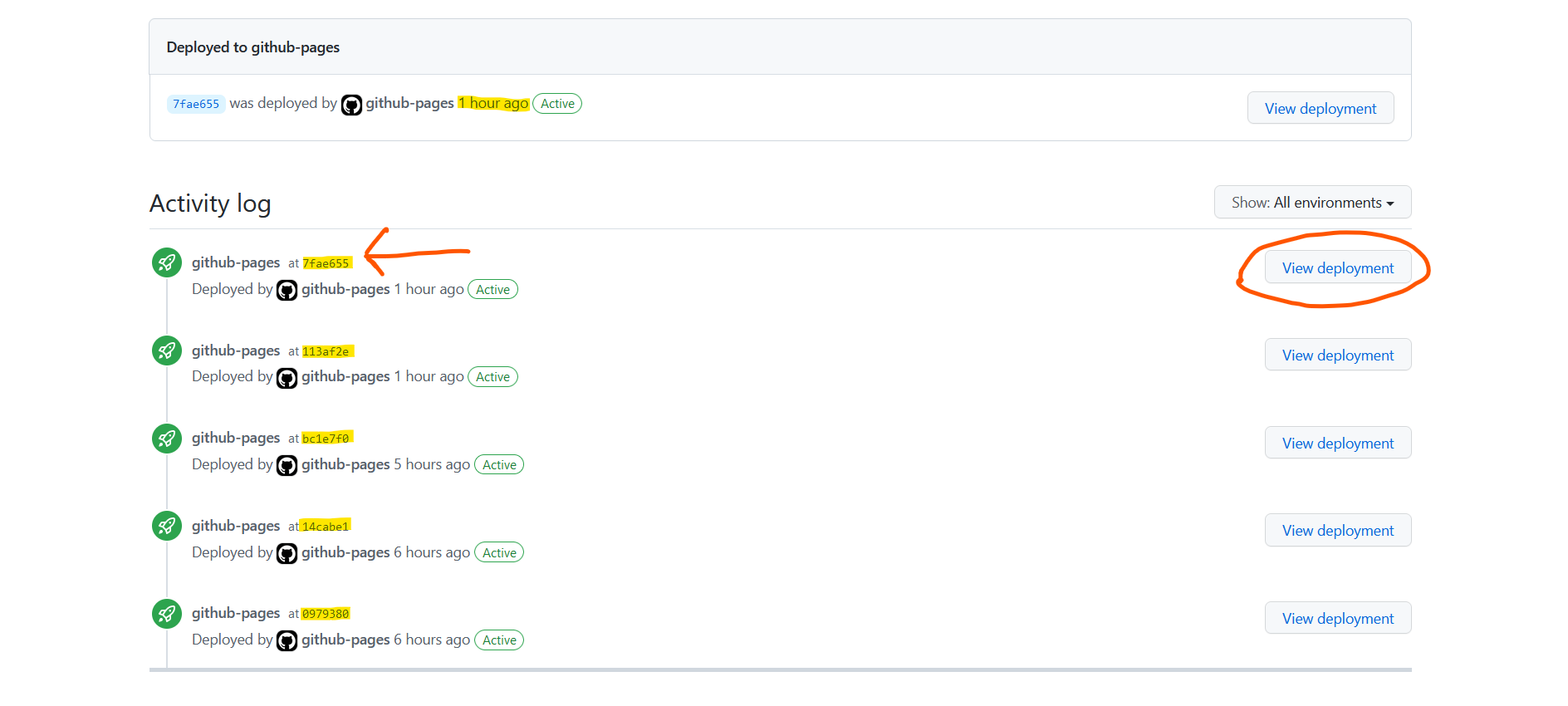Click github-pages environment name at 14cabe1
Viewport: 1568px width, 706px height.
point(236,526)
